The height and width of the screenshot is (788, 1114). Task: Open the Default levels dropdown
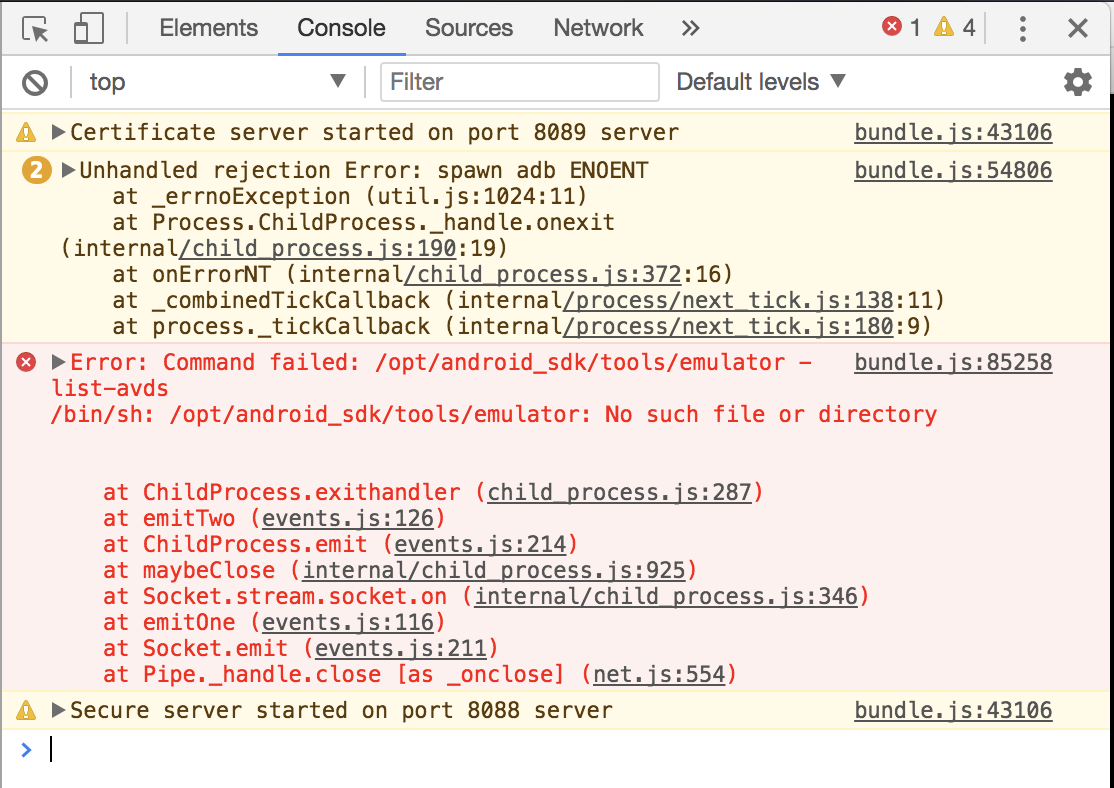click(760, 82)
